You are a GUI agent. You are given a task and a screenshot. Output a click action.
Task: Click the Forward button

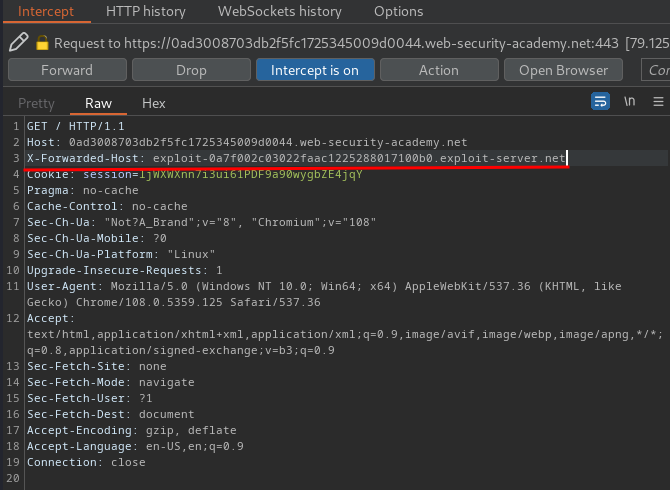[67, 70]
